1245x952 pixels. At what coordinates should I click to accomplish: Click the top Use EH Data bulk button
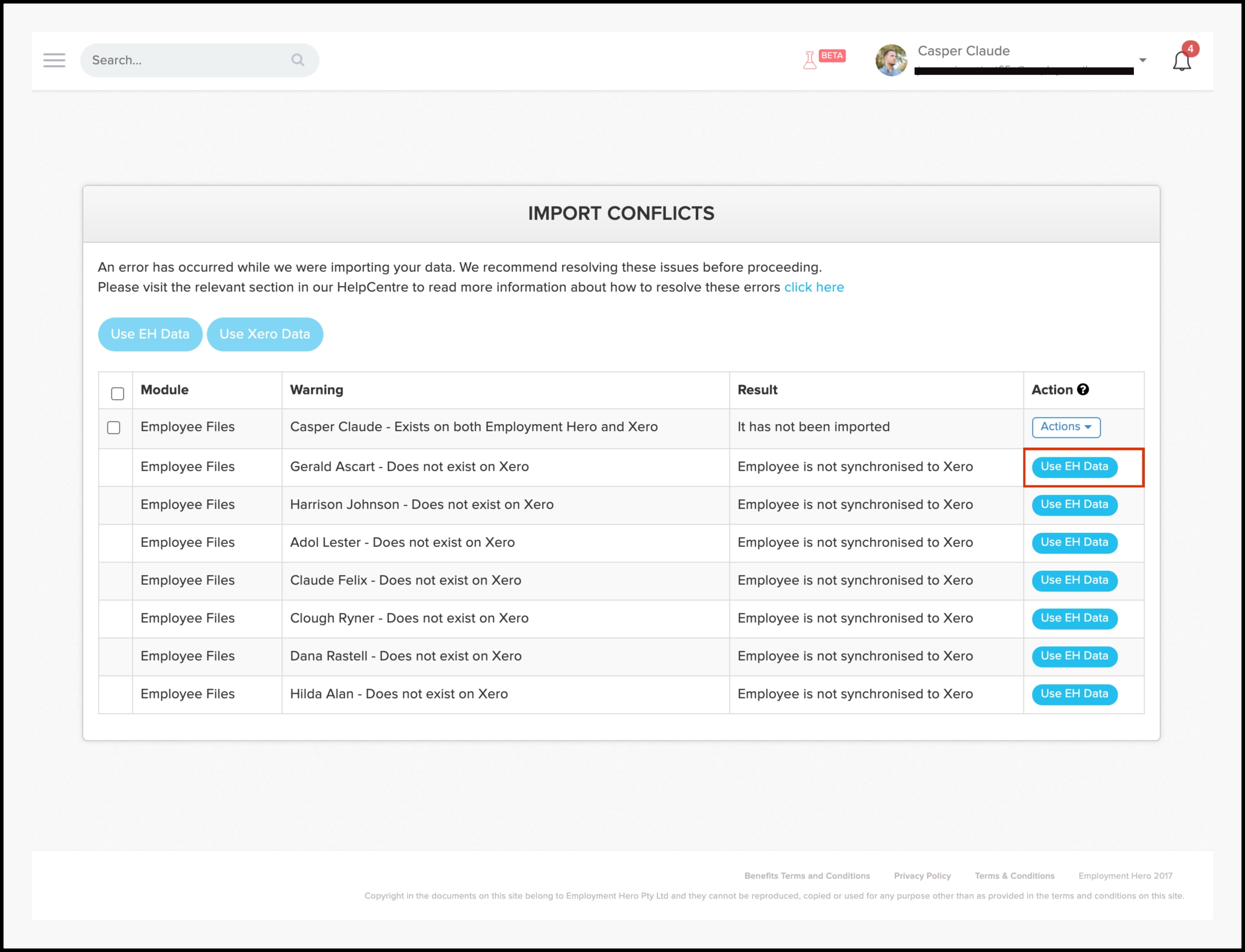[x=150, y=334]
